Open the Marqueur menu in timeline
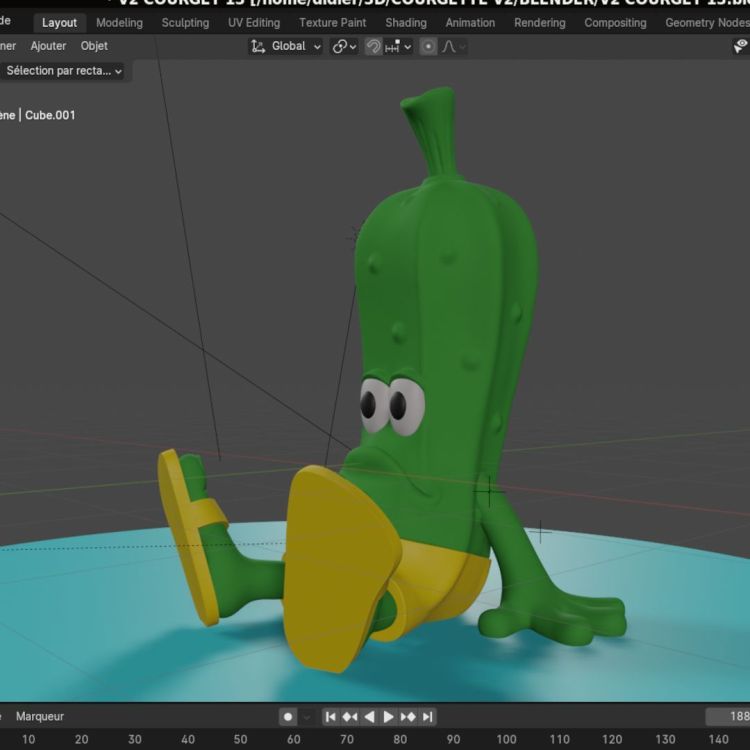Viewport: 750px width, 750px height. click(40, 717)
